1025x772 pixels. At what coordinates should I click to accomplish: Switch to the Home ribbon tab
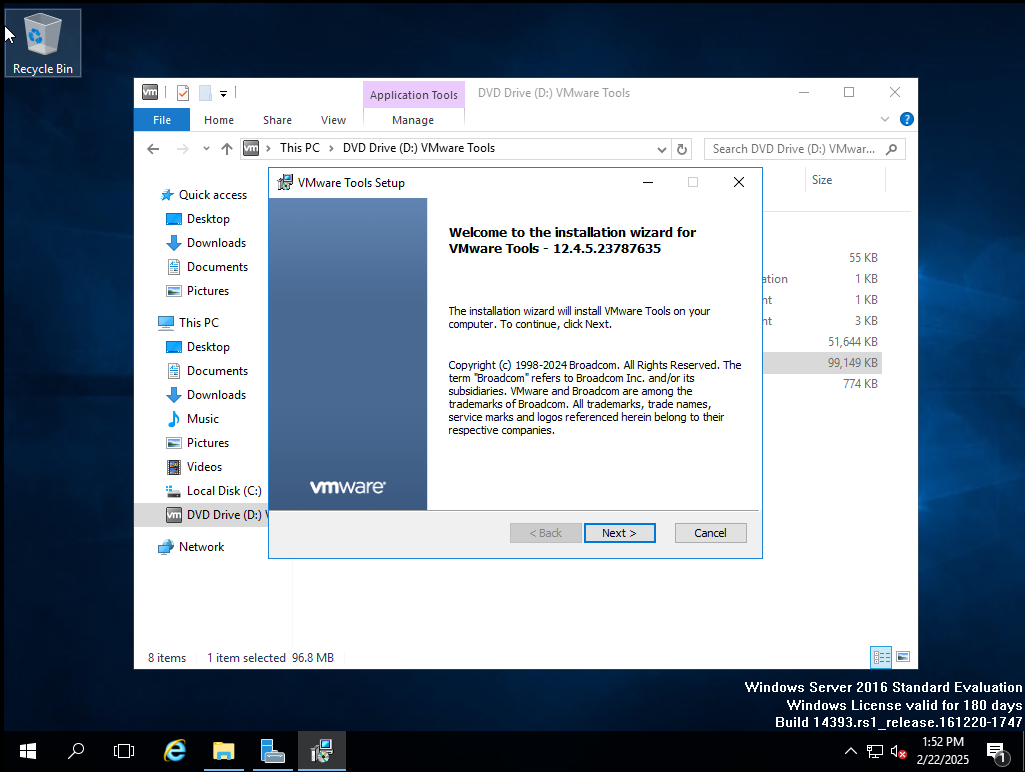tap(218, 120)
